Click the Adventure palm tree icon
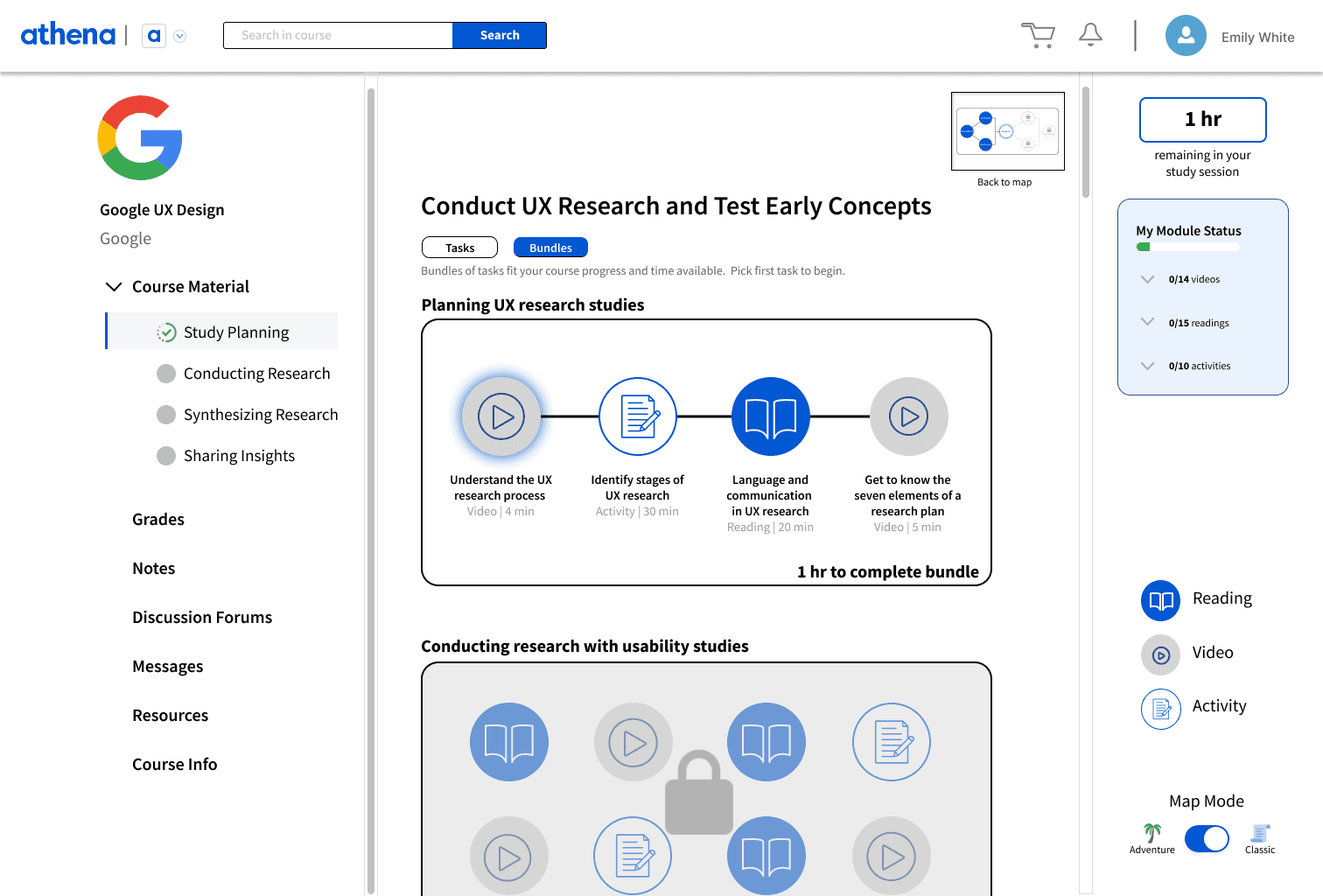Viewport: 1323px width, 896px height. pyautogui.click(x=1152, y=833)
